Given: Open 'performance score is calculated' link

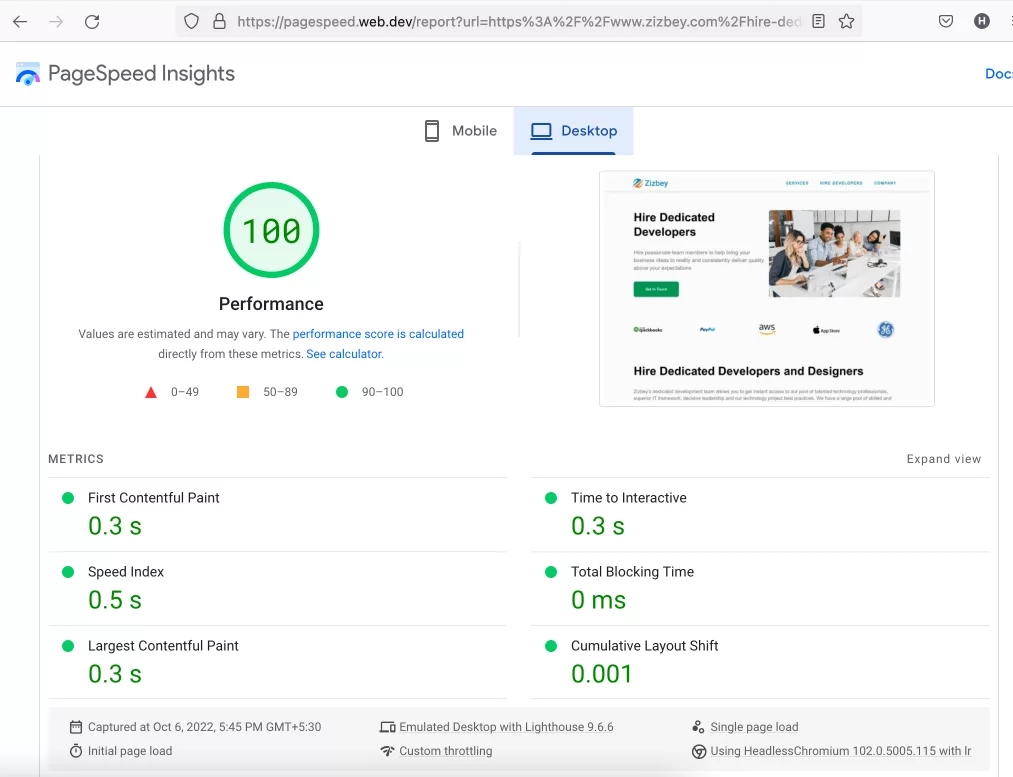Looking at the screenshot, I should point(378,334).
